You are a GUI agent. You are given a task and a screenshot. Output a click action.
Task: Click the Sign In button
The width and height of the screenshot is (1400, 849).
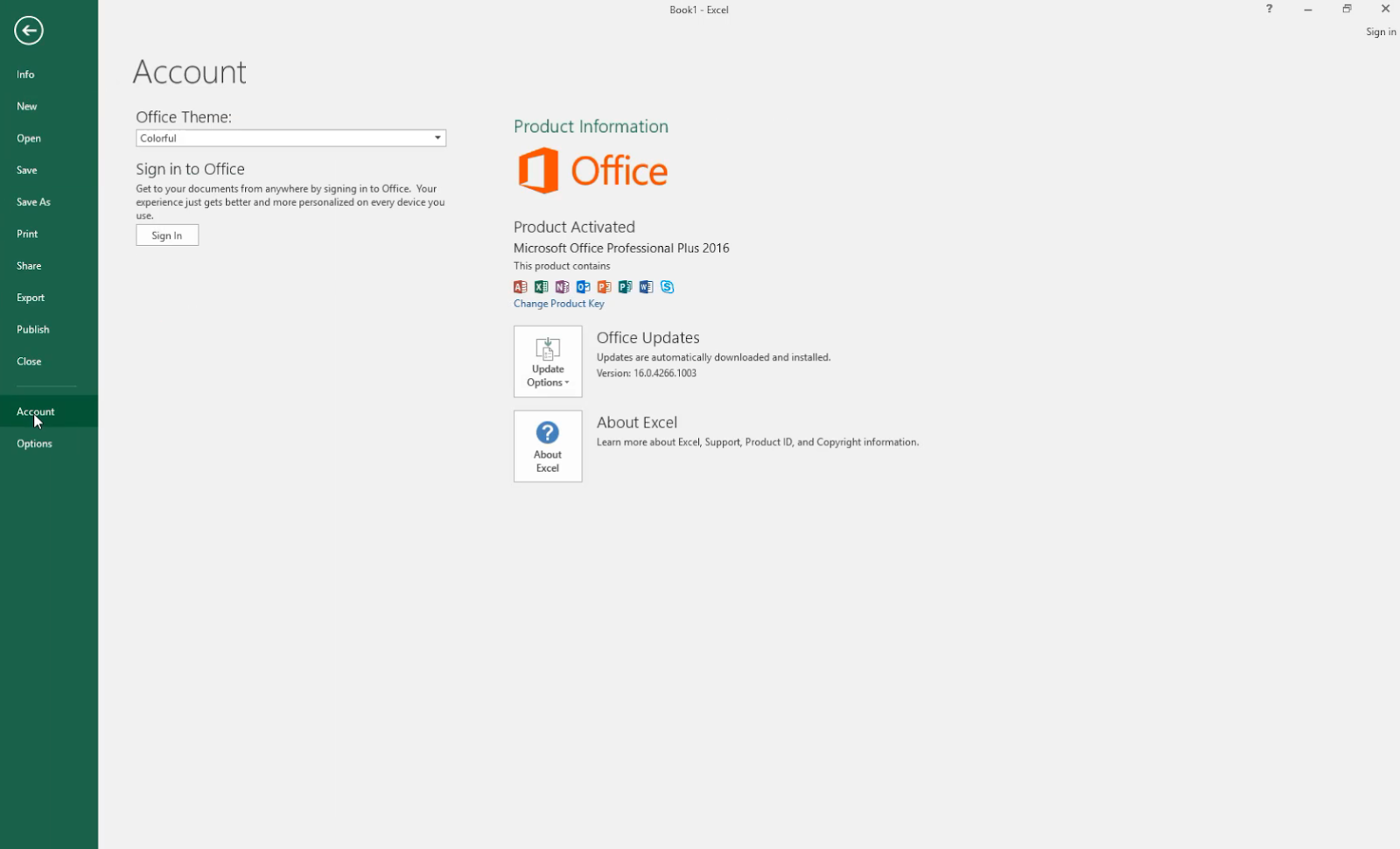tap(166, 235)
